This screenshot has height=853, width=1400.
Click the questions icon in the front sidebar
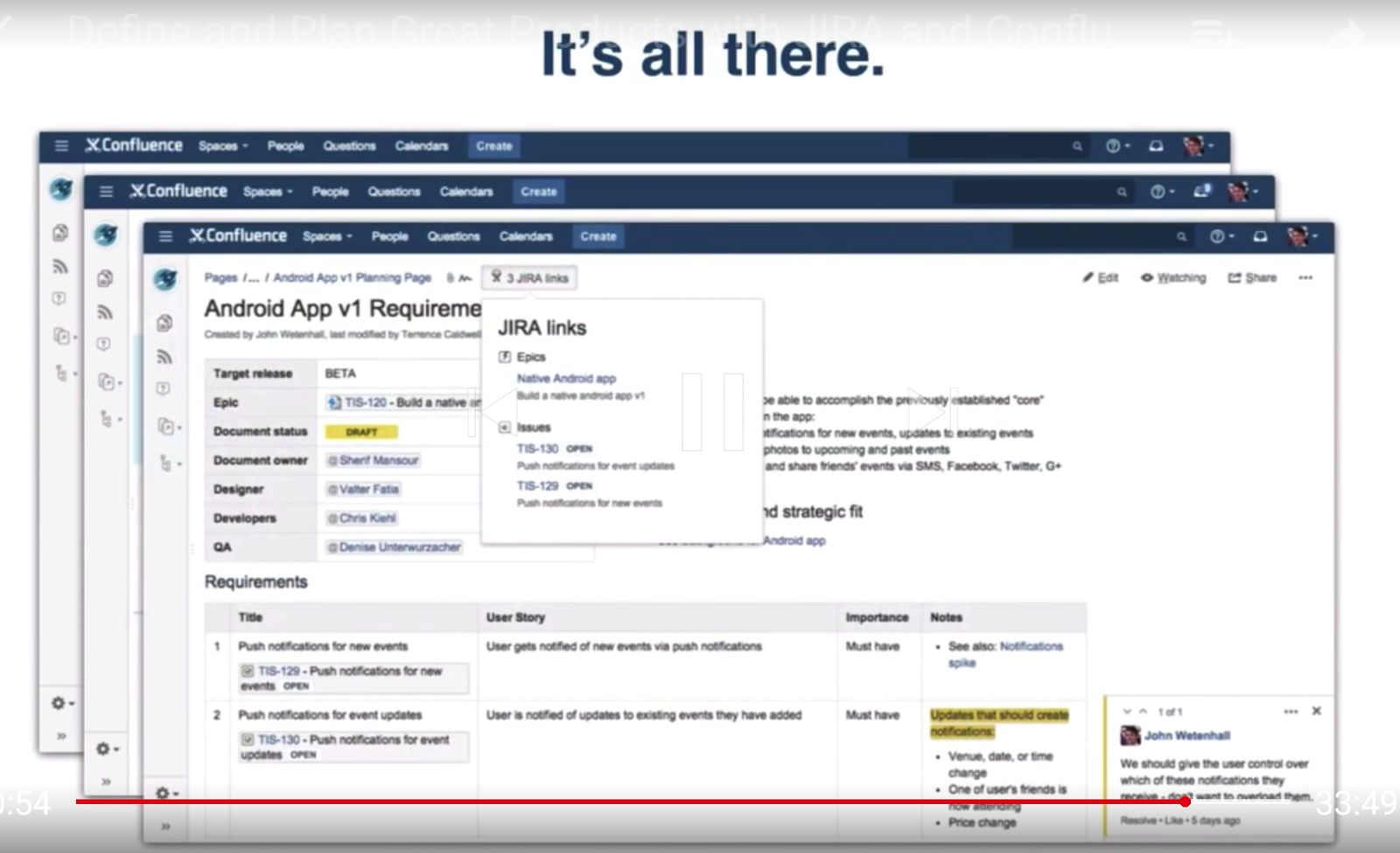[x=164, y=388]
